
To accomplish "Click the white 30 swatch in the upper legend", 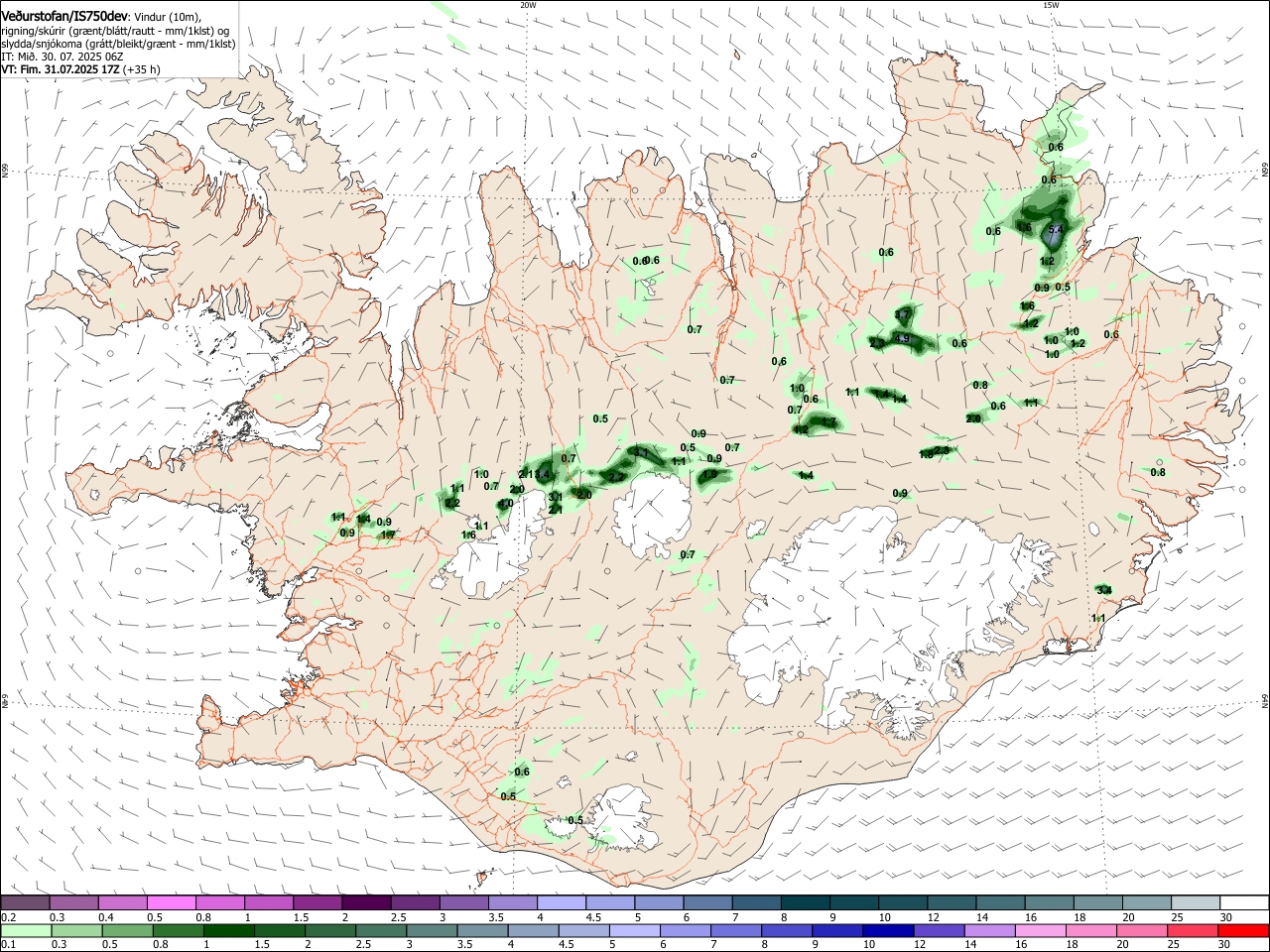I will [x=1245, y=902].
